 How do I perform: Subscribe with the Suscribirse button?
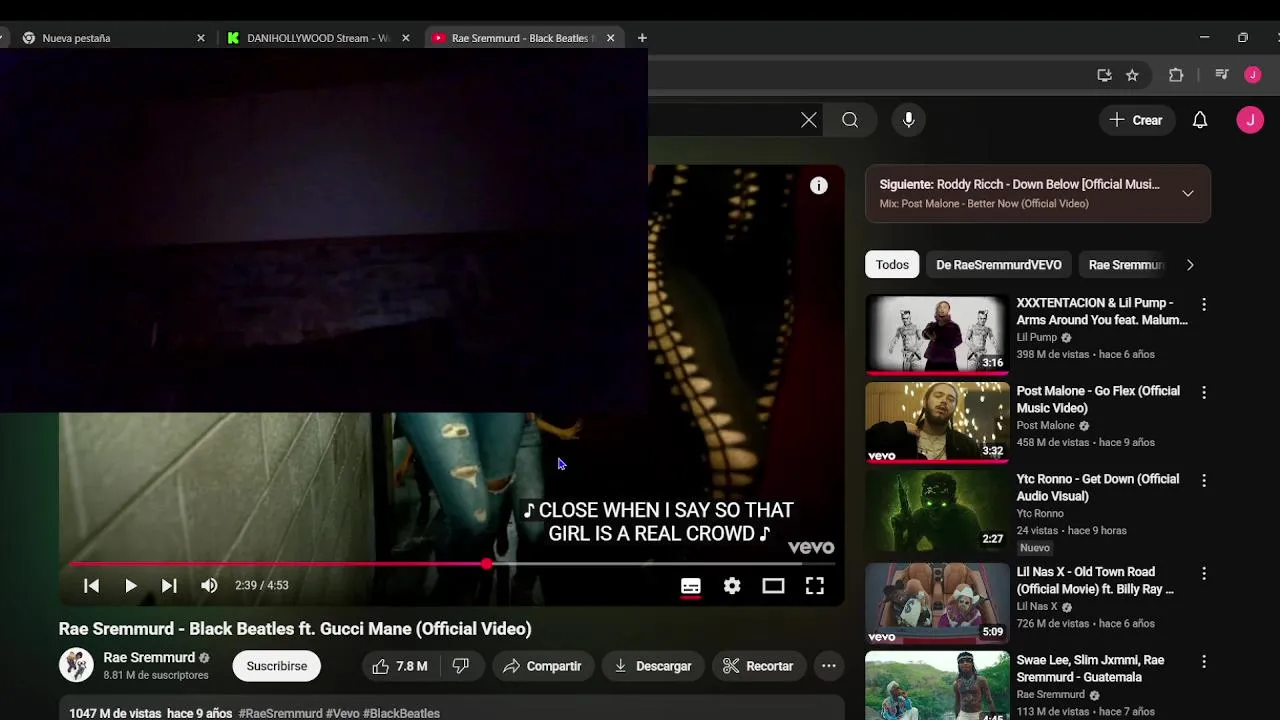point(277,666)
